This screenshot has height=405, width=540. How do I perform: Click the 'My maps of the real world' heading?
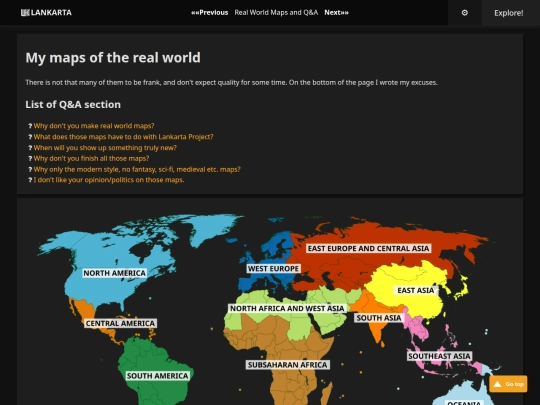tap(113, 58)
